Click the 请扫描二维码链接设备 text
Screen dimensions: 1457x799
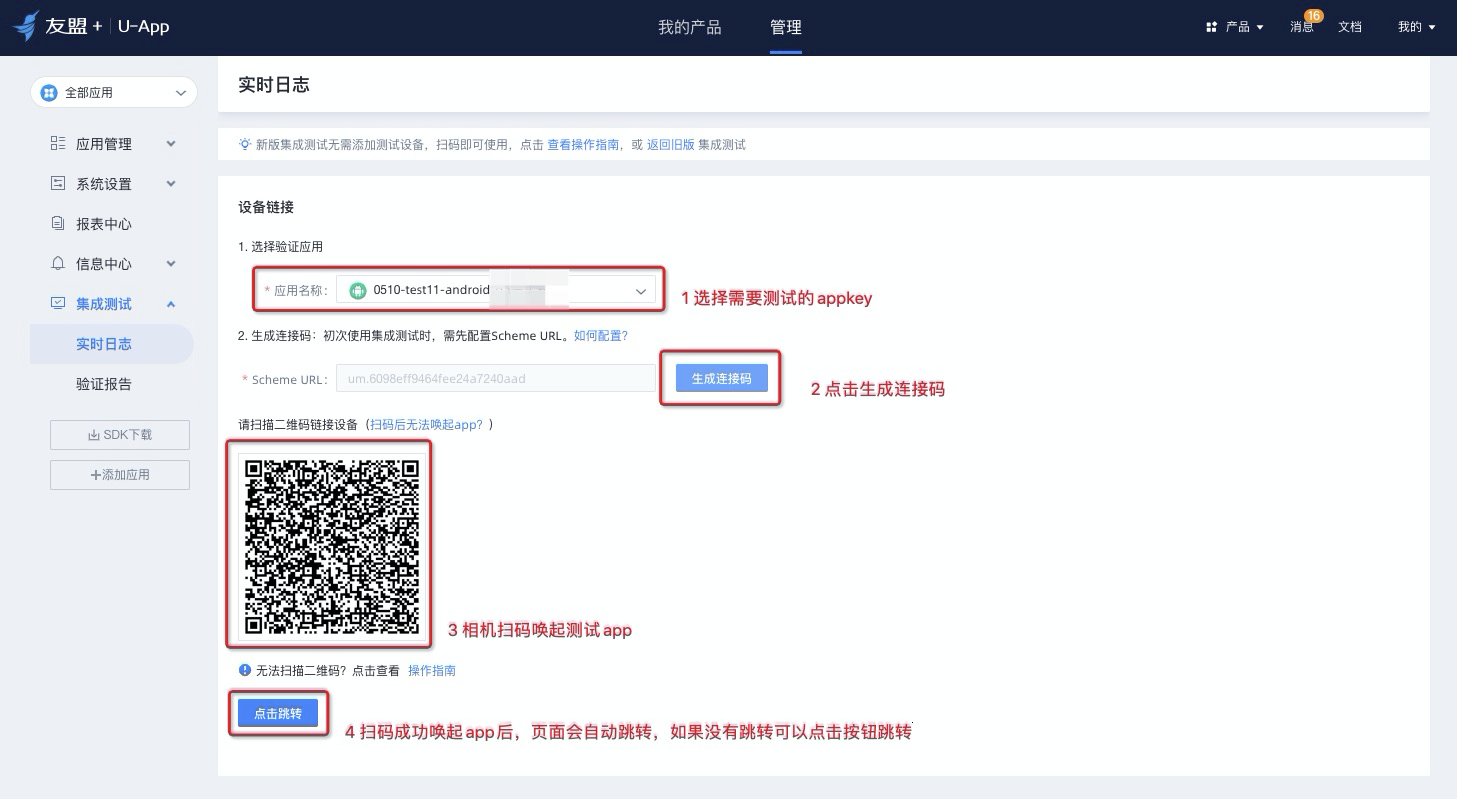298,425
